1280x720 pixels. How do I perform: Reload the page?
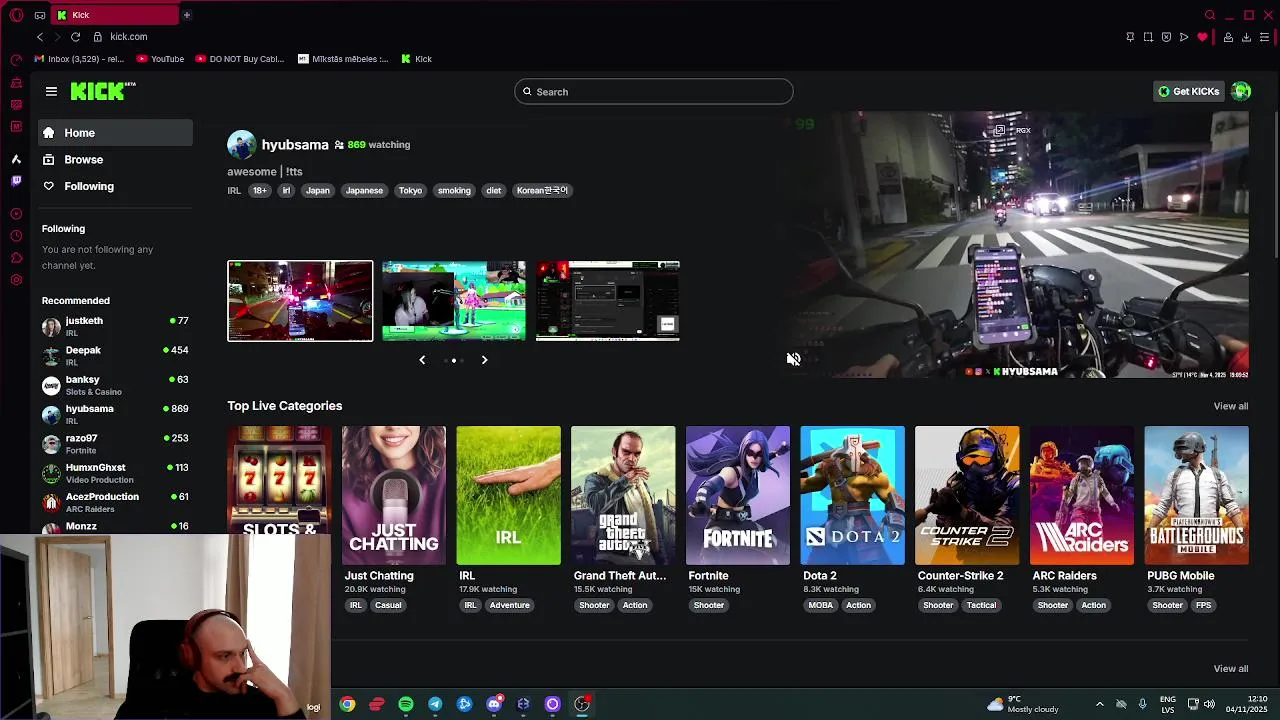[75, 37]
